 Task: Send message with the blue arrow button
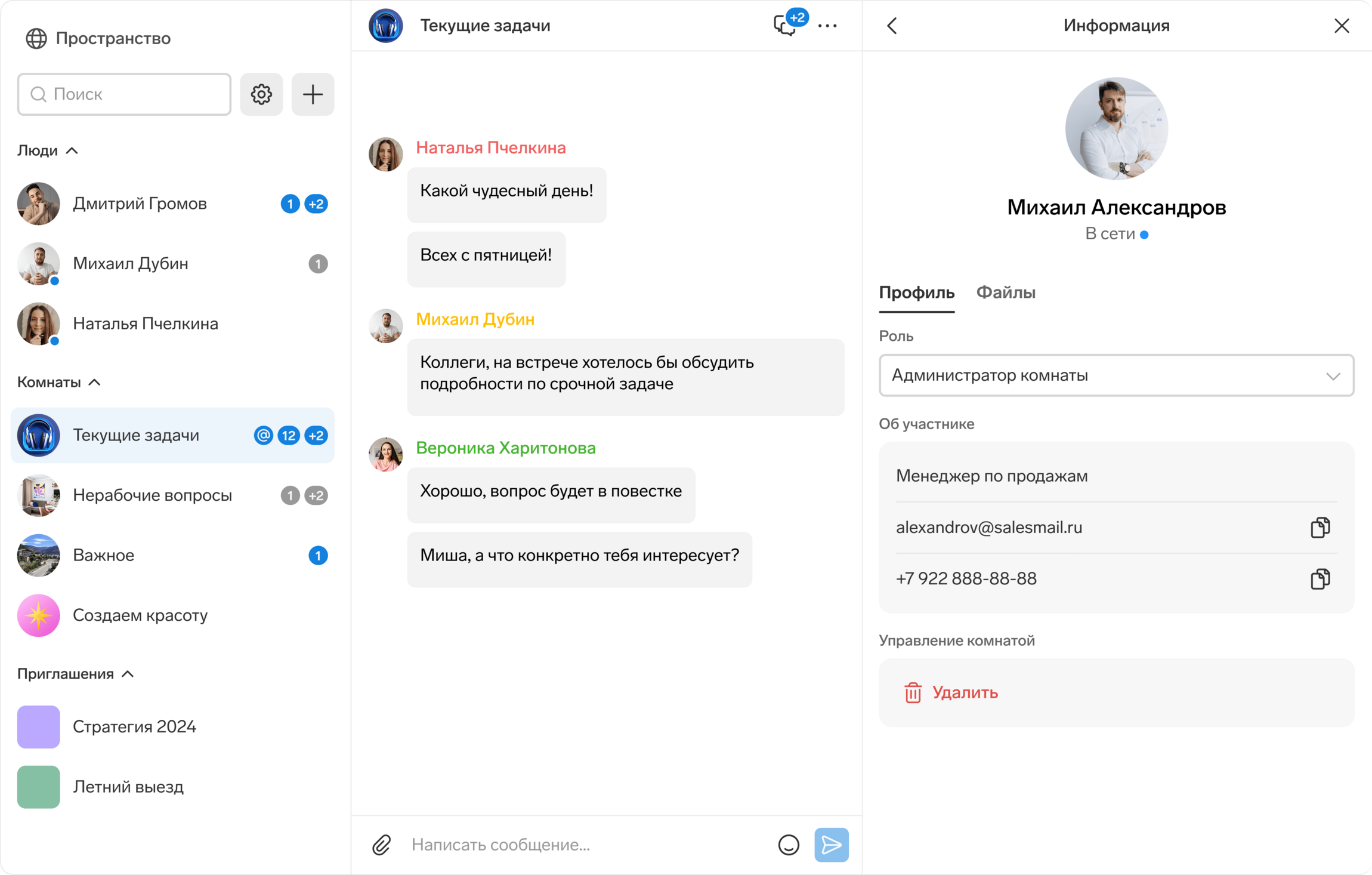coord(831,845)
